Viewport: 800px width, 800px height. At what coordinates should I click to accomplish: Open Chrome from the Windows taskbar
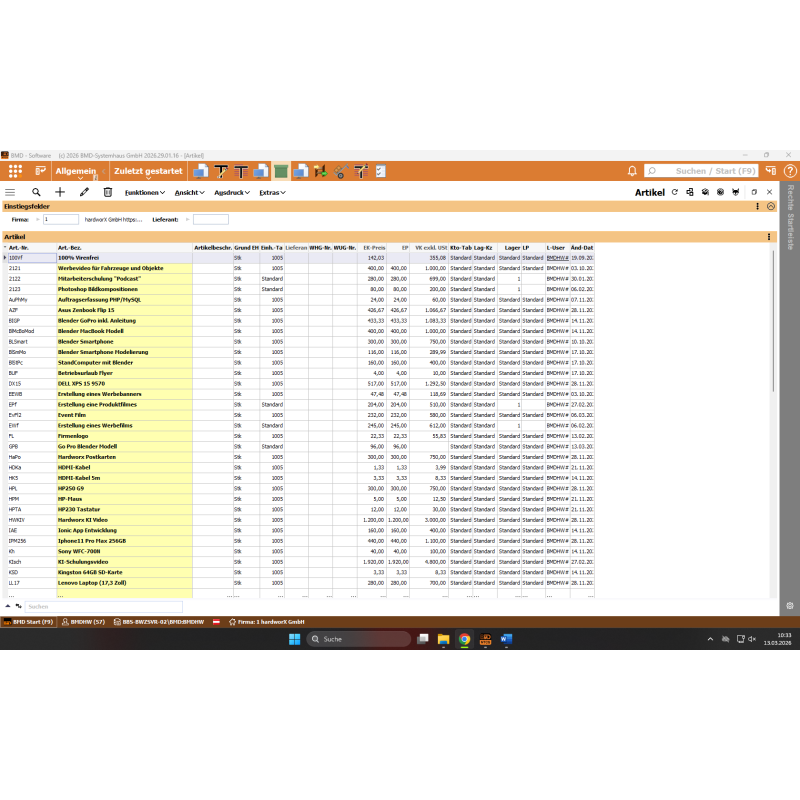465,639
